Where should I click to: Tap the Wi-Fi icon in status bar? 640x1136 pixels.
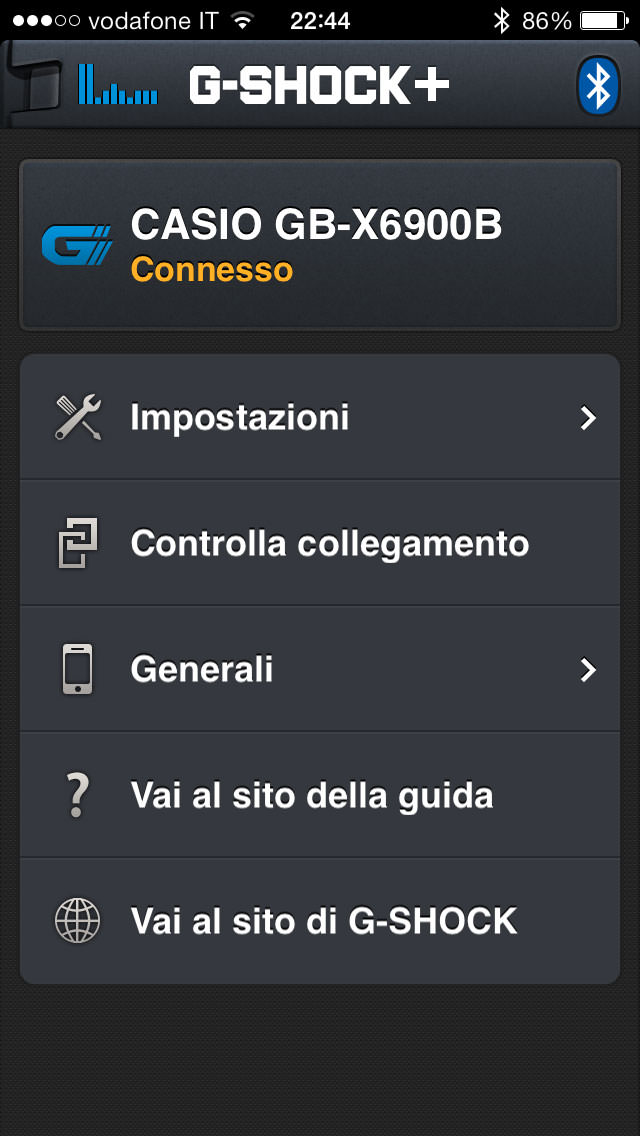[241, 20]
